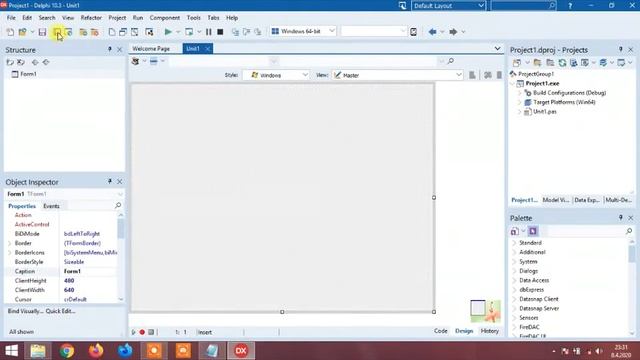Click the Stop program square icon
Viewport: 640px width, 360px height.
click(220, 31)
